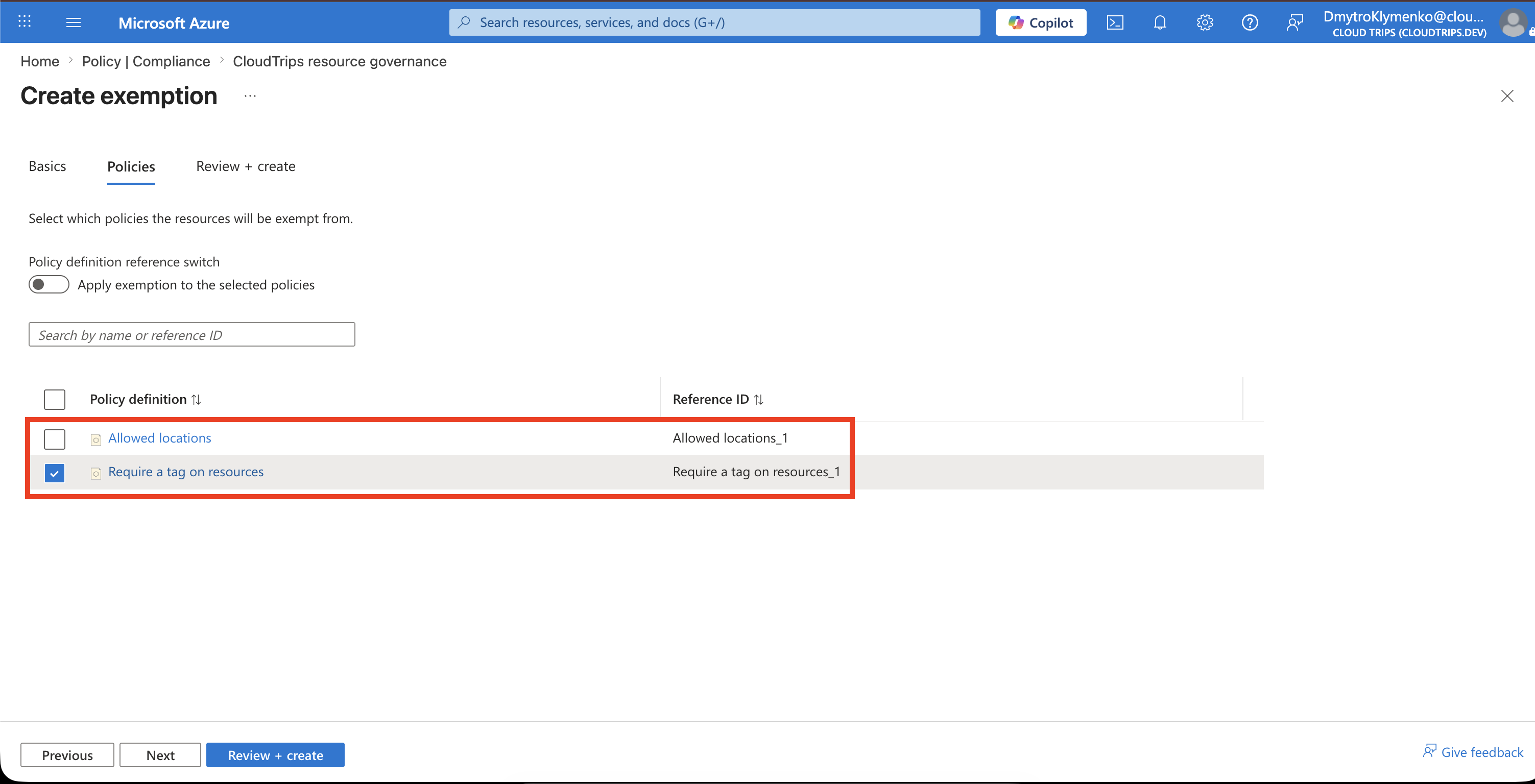This screenshot has height=784, width=1535.
Task: Open the account avatar menu
Action: click(1513, 22)
